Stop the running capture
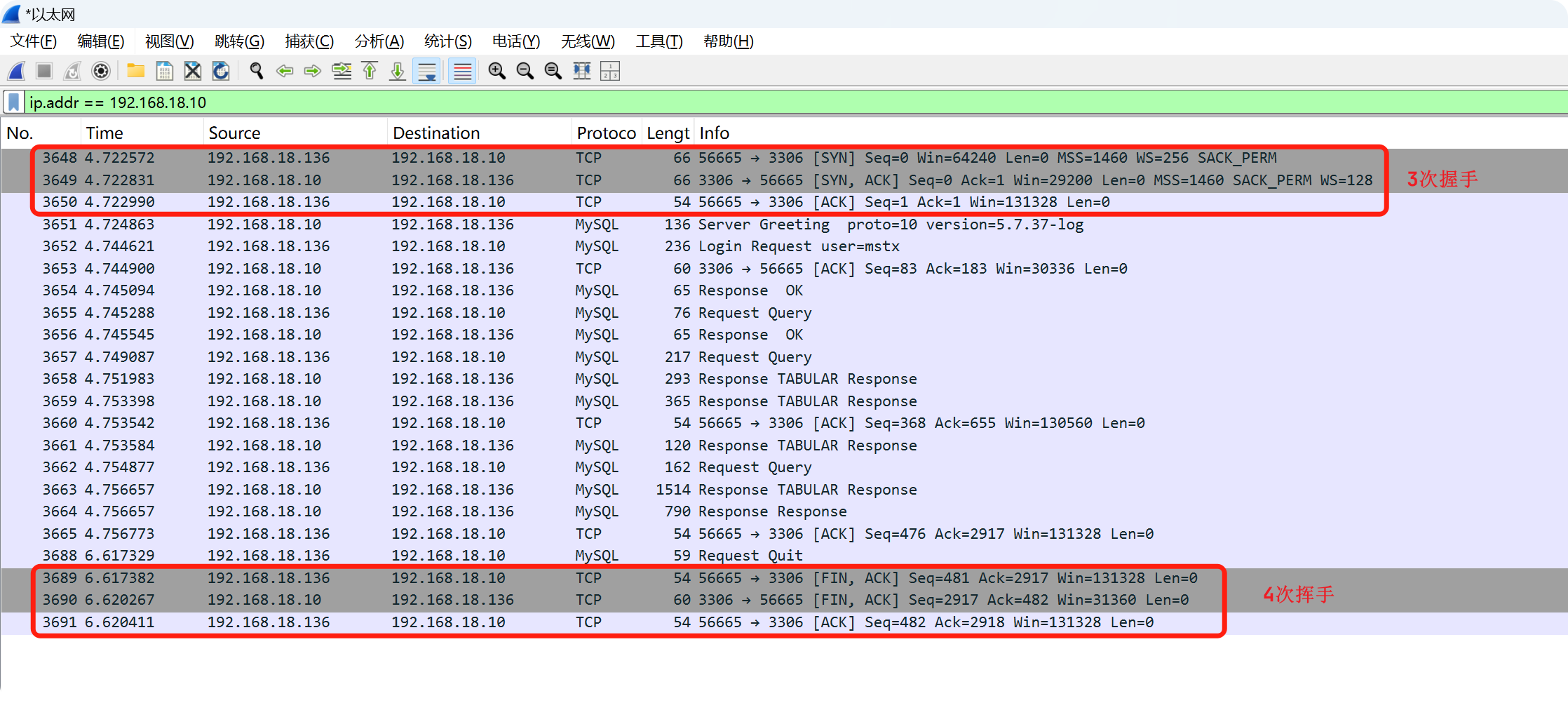 pyautogui.click(x=44, y=71)
